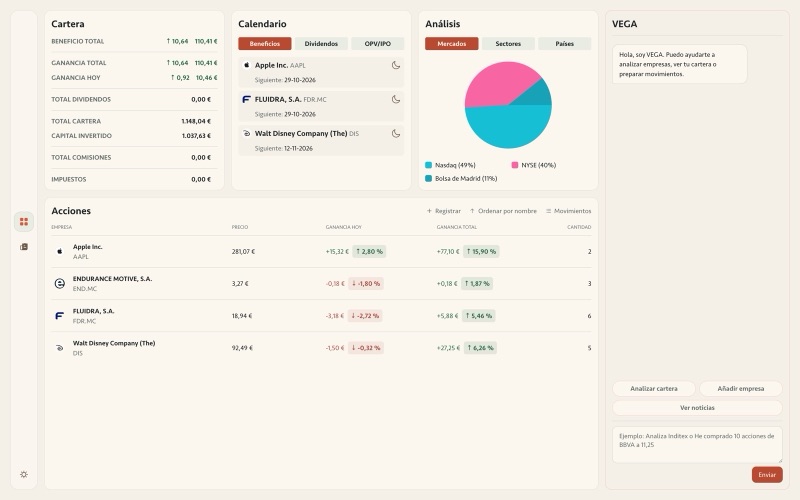The image size is (800, 500).
Task: Click Endurance's 1,87 % total gain badge
Action: 477,284
